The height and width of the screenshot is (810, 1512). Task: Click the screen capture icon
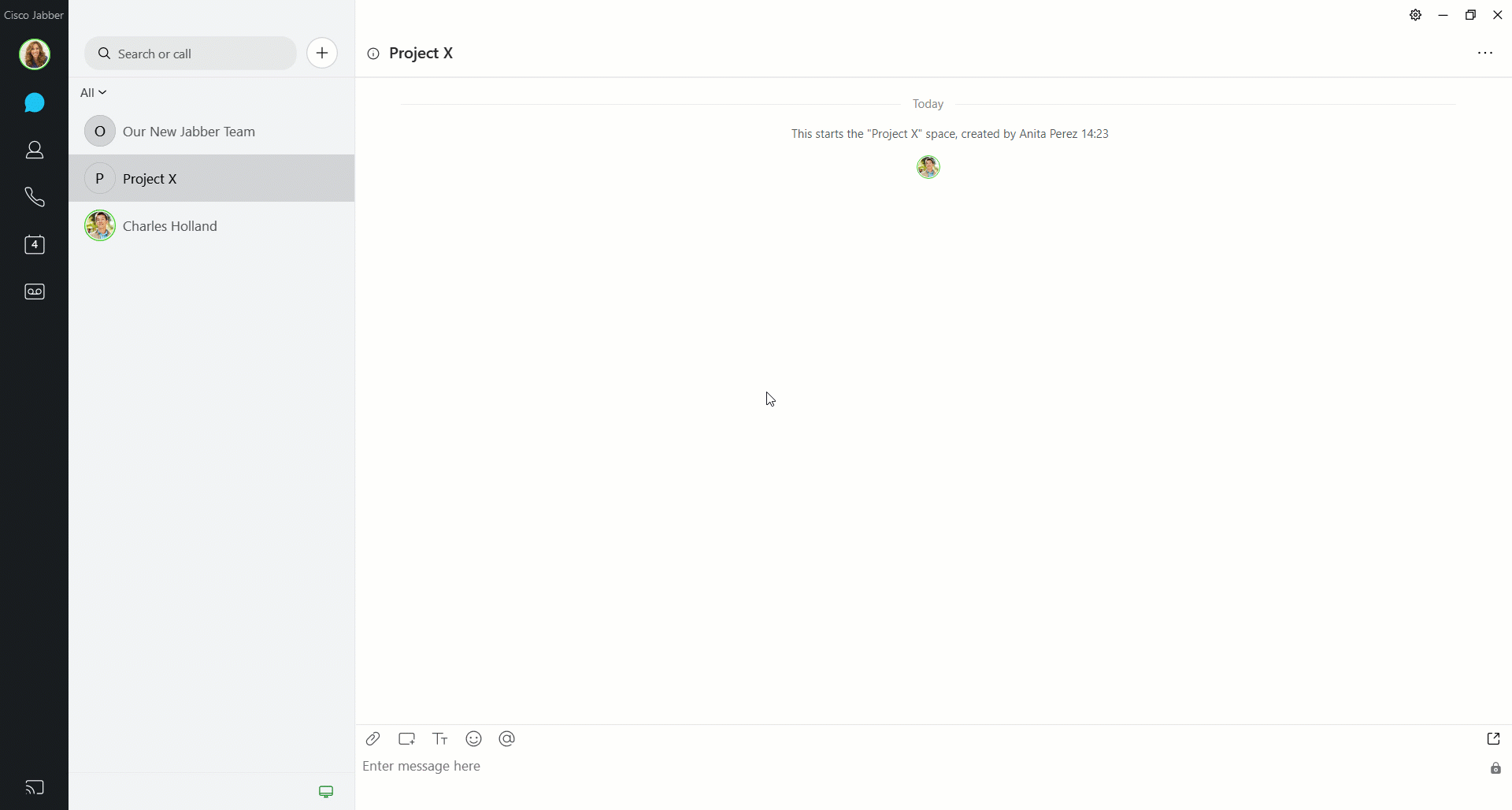[x=406, y=739]
